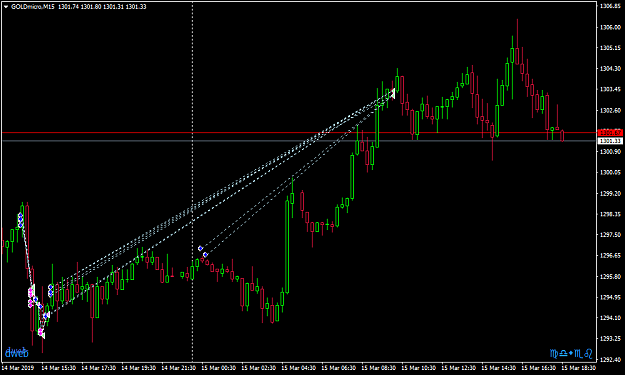Screen dimensions: 625x375
Task: Click the white close-trade arrow near 1303.45
Action: pyautogui.click(x=392, y=94)
